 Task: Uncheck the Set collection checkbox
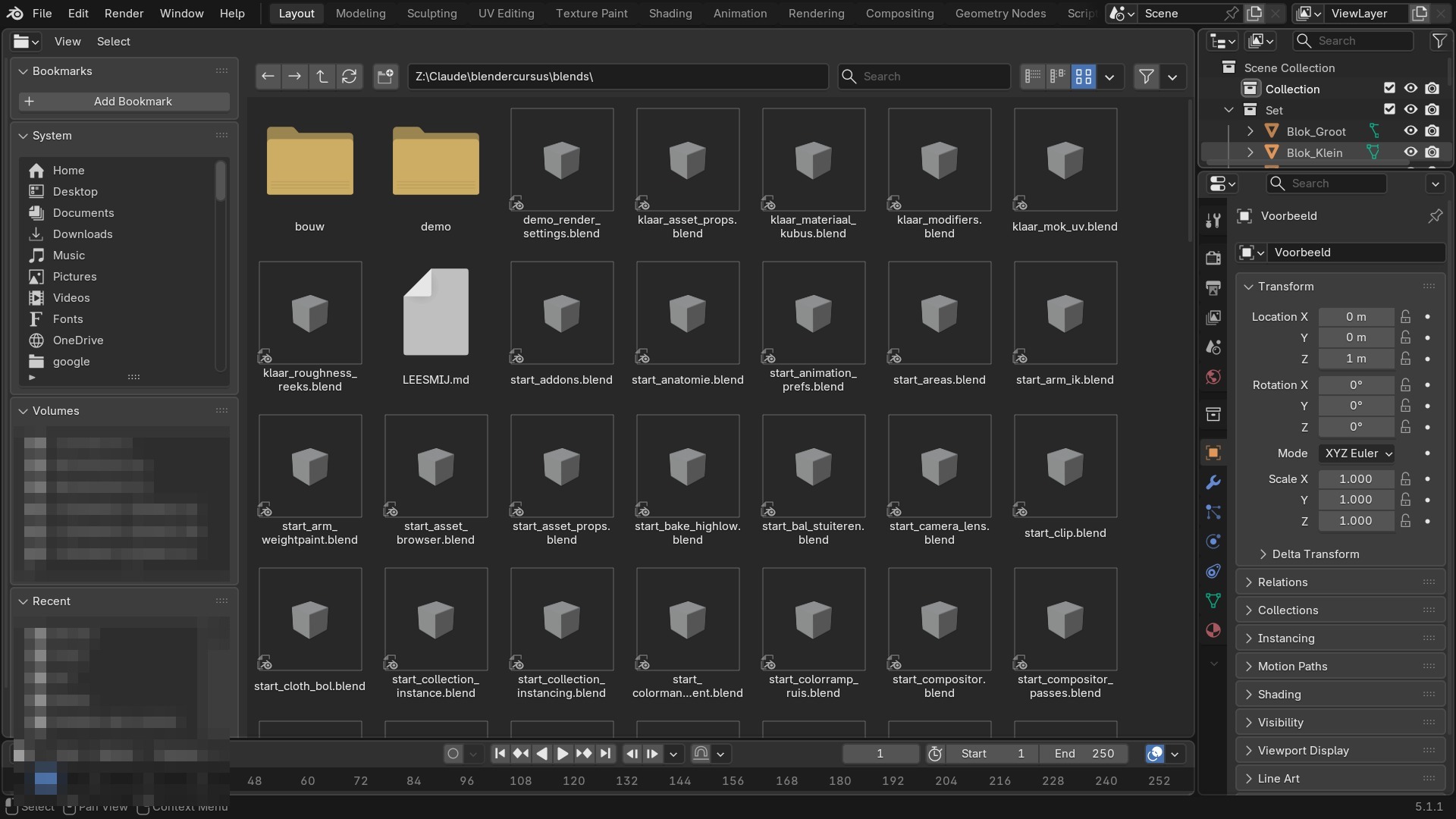click(x=1389, y=110)
